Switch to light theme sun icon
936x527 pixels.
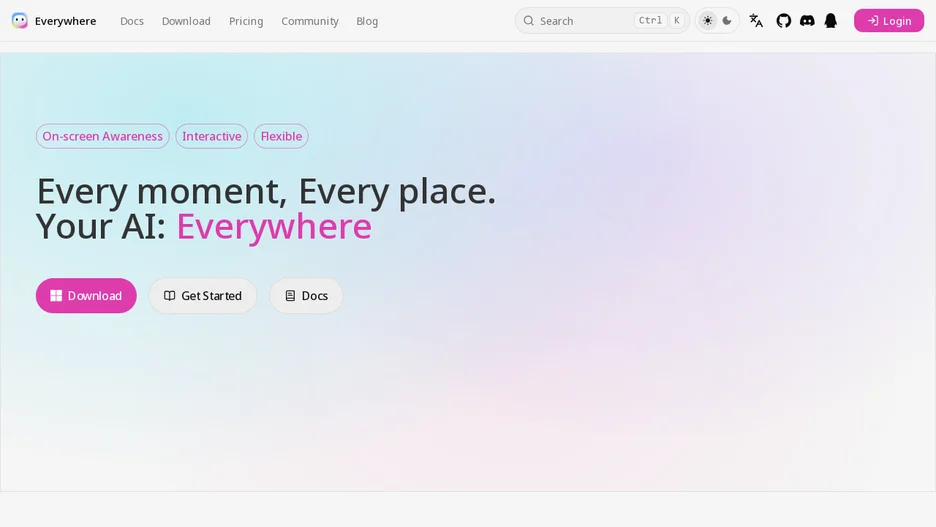tap(707, 21)
